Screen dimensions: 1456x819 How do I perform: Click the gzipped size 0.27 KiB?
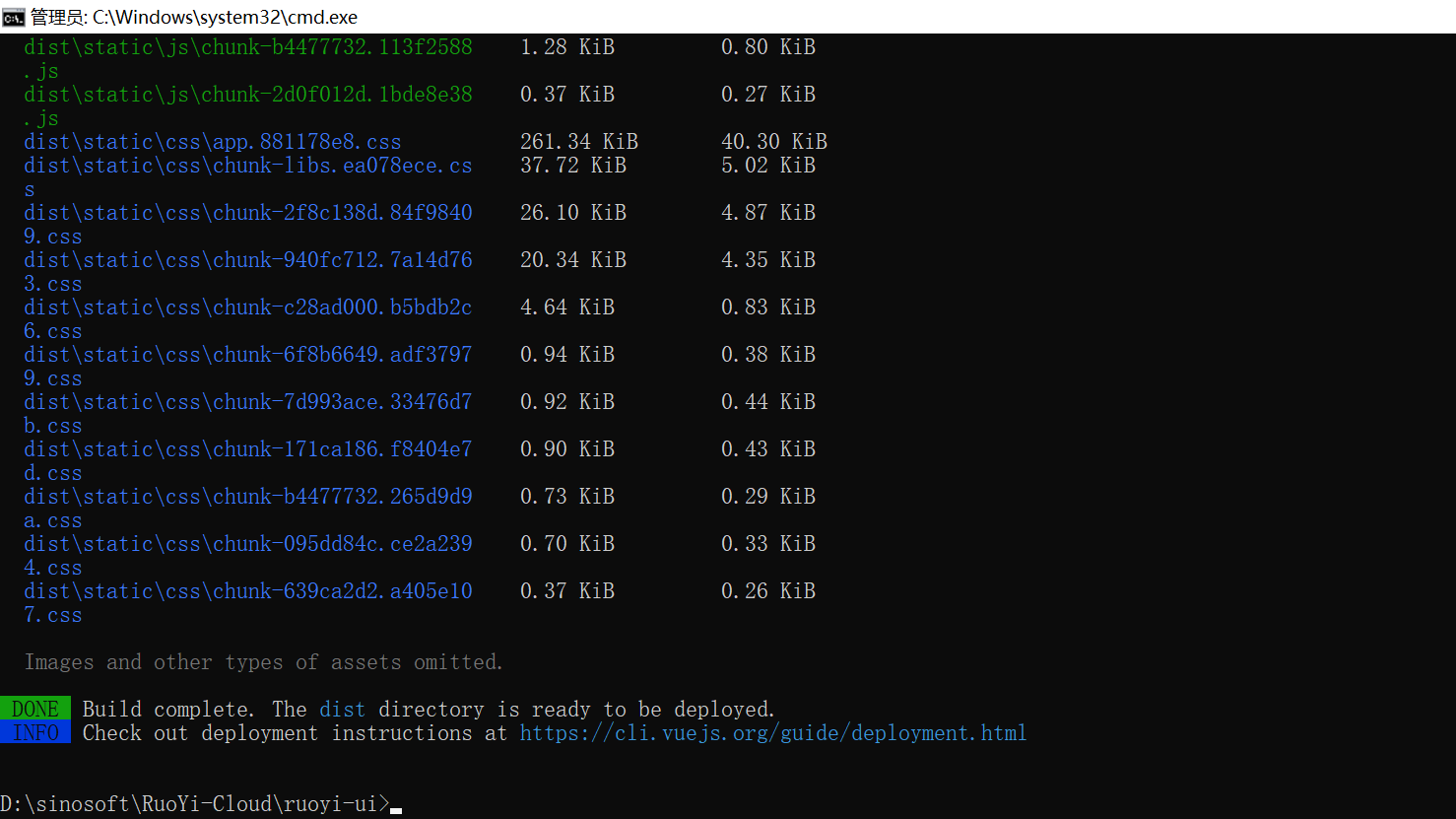click(768, 95)
